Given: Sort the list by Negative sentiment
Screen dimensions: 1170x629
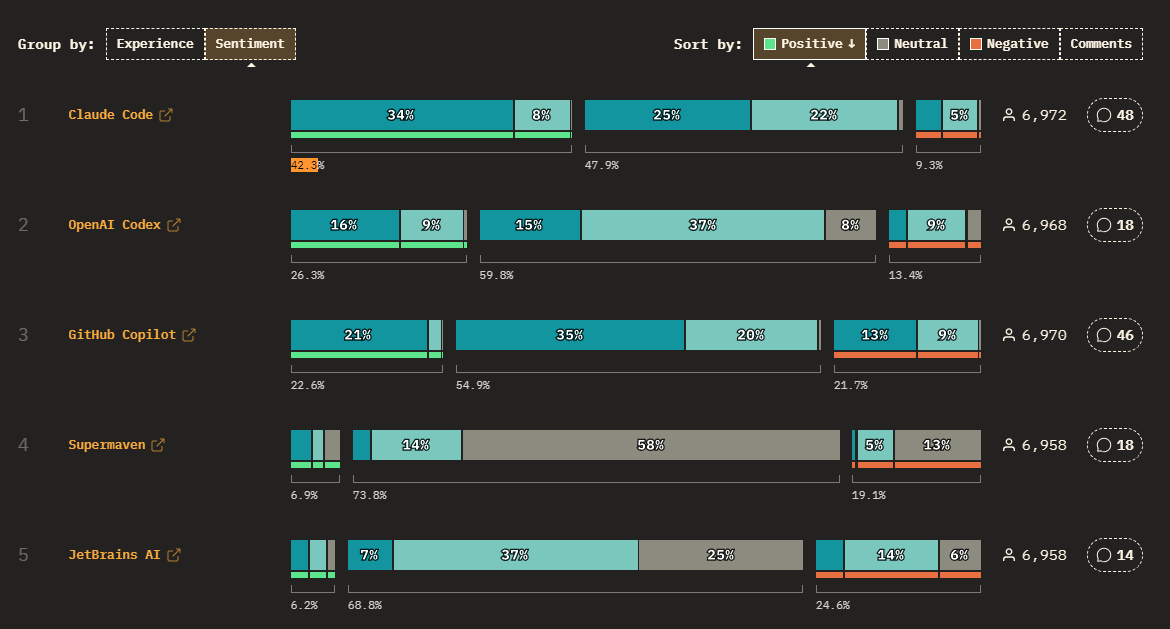Looking at the screenshot, I should (1010, 44).
